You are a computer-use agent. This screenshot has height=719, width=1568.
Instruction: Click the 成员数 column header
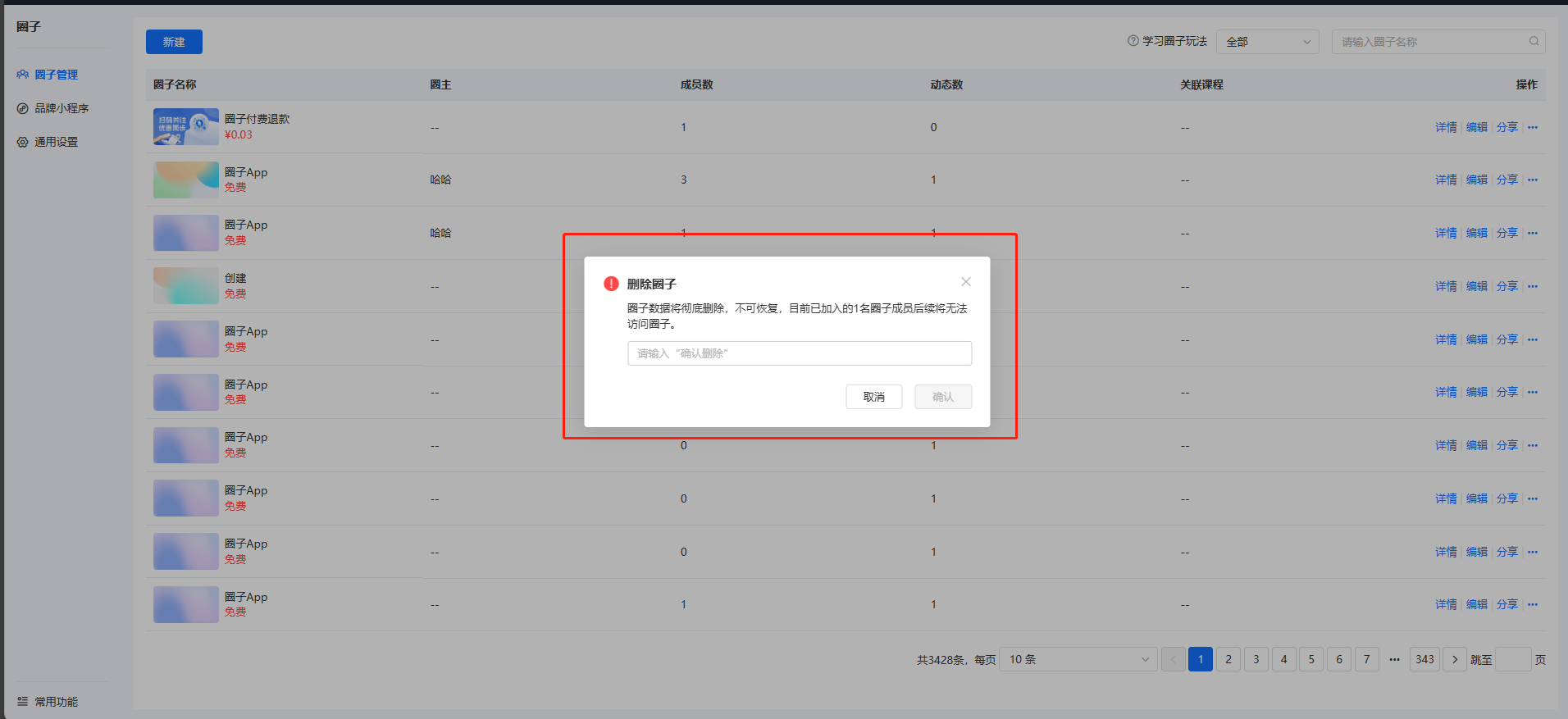coord(697,84)
